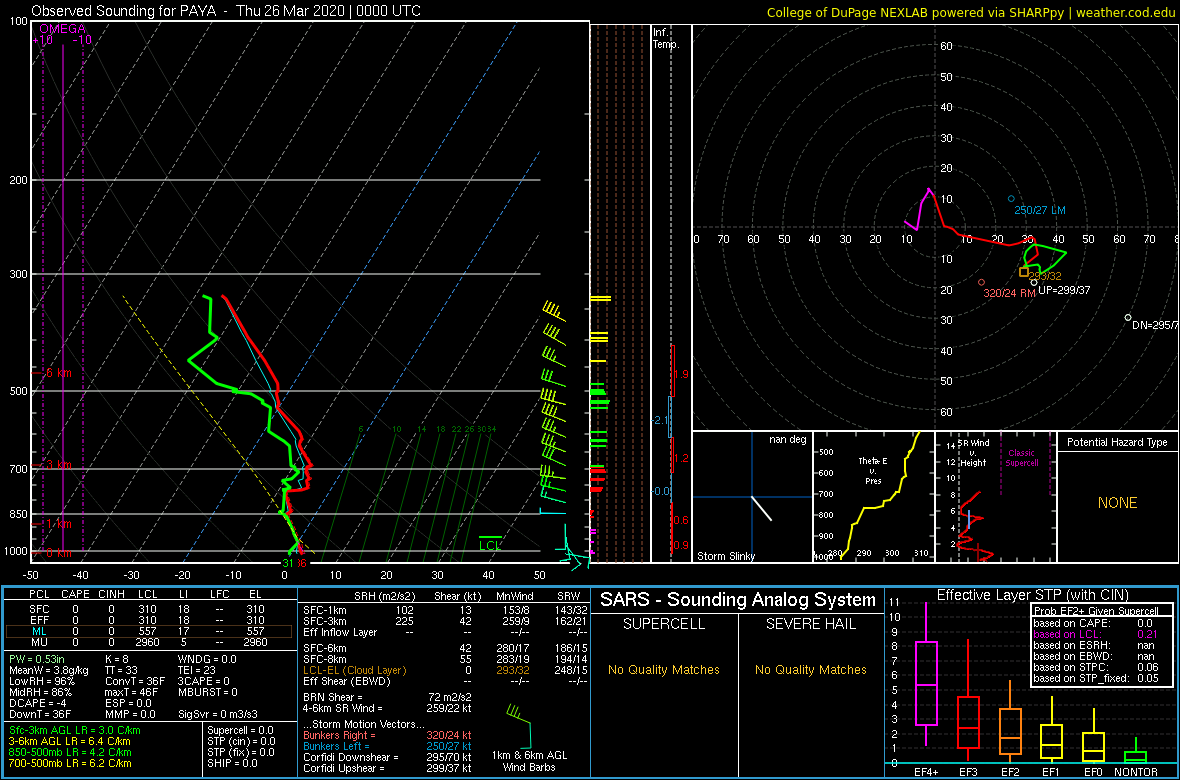This screenshot has height=780, width=1180.
Task: Click the 'BRN Shear =' line
Action: tap(388, 696)
